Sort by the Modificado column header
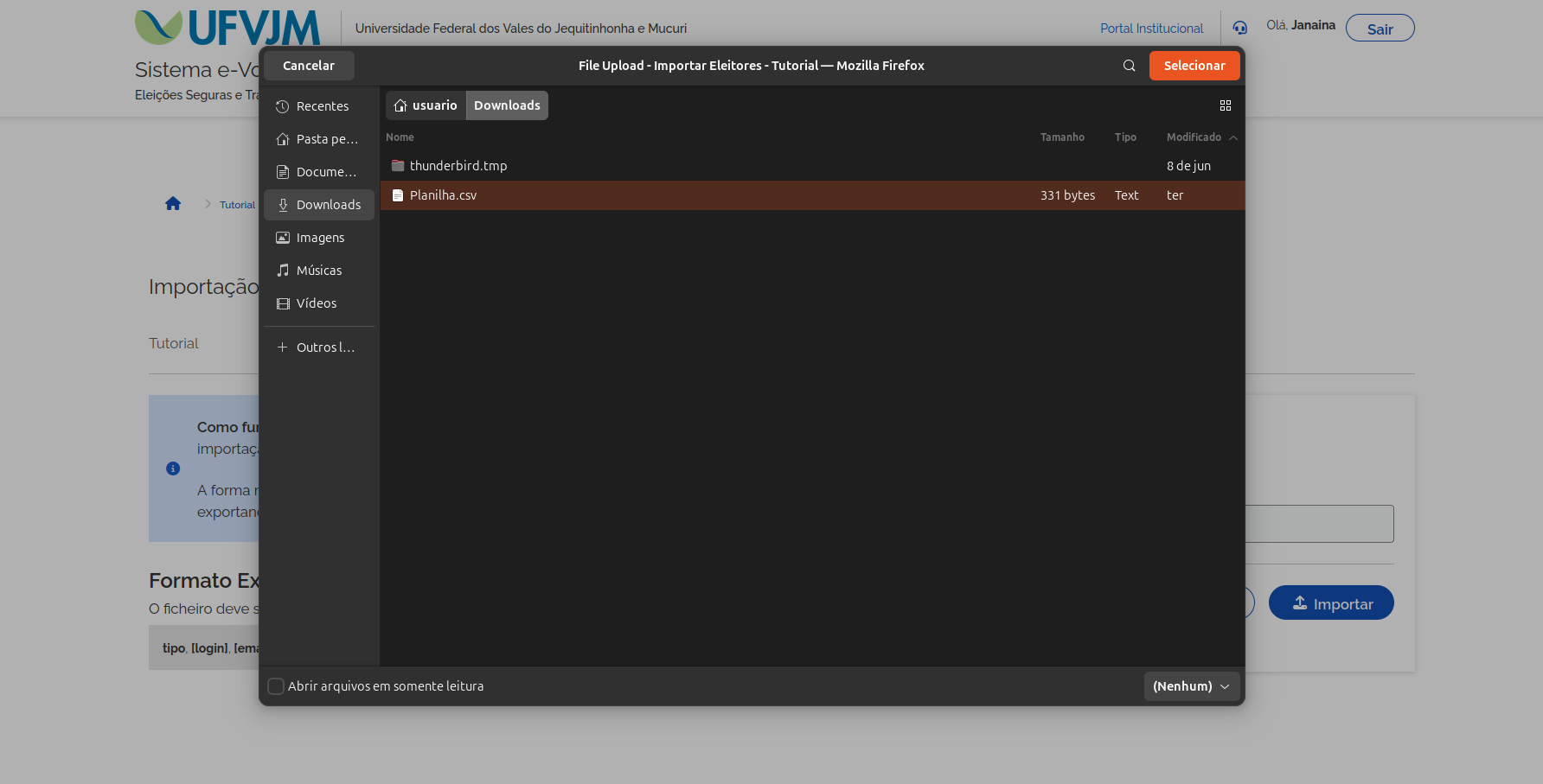1543x784 pixels. 1201,137
